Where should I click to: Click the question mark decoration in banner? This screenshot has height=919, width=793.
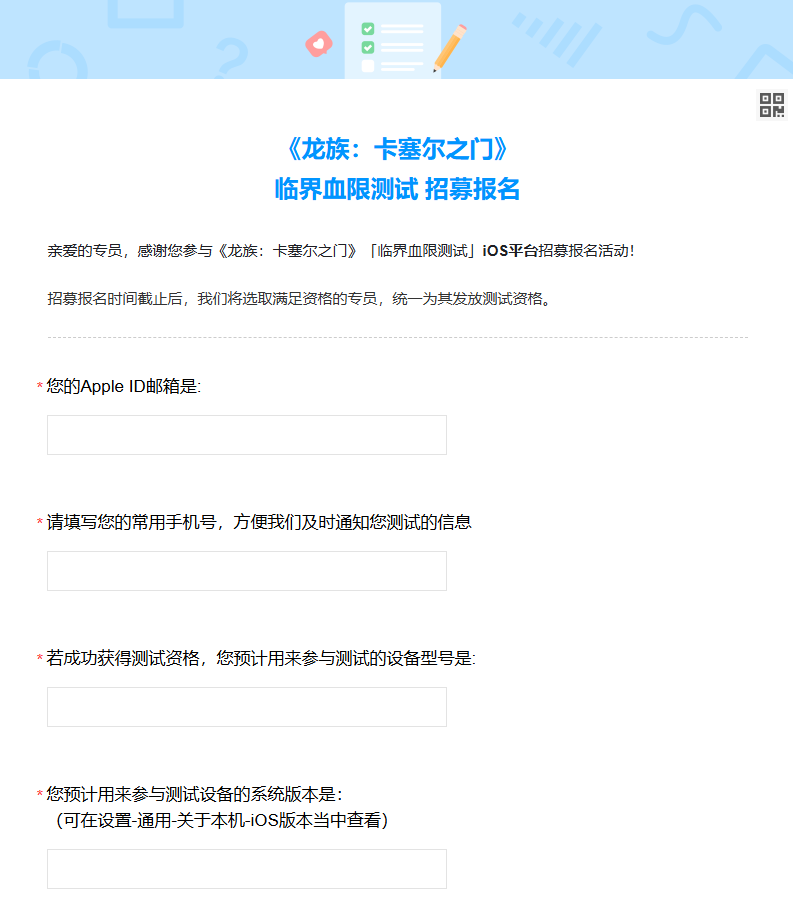pos(231,57)
